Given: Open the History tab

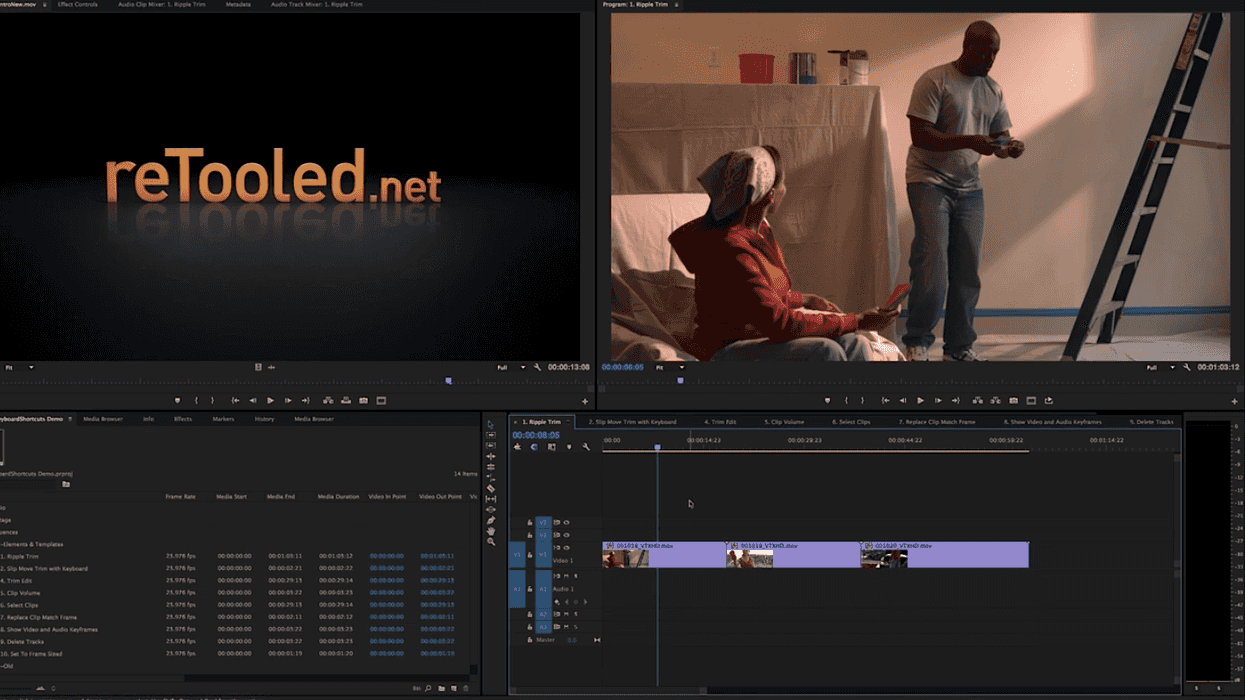Looking at the screenshot, I should coord(264,419).
